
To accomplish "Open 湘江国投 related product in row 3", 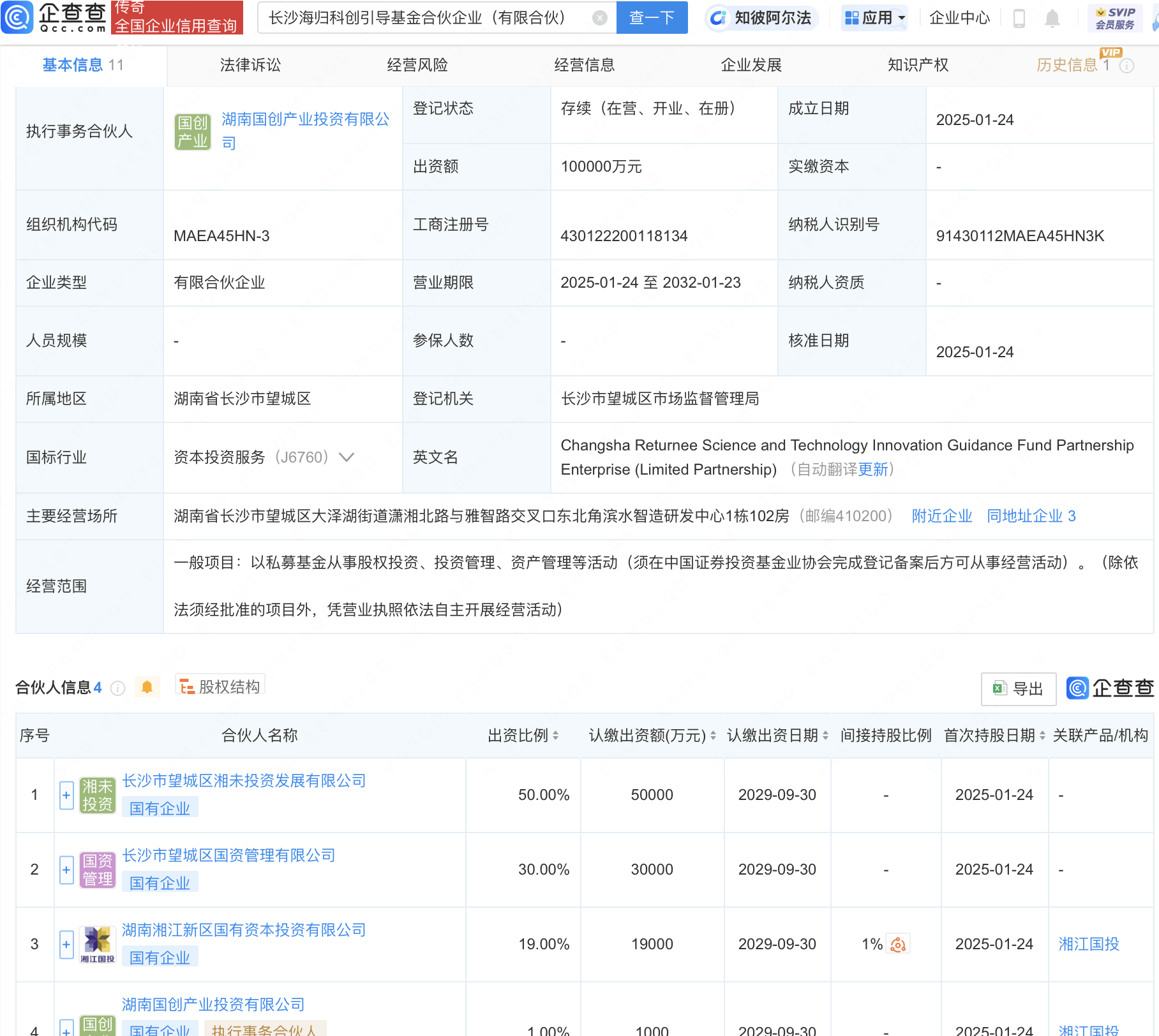I will (1089, 944).
